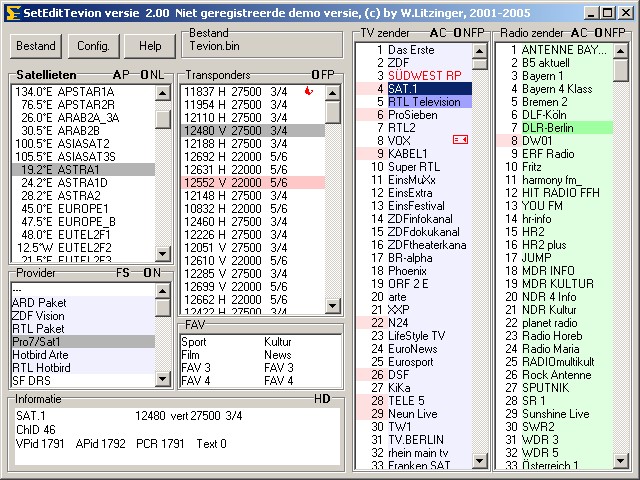
Task: Click up arrow of Radio zender scrollbar
Action: pos(619,49)
